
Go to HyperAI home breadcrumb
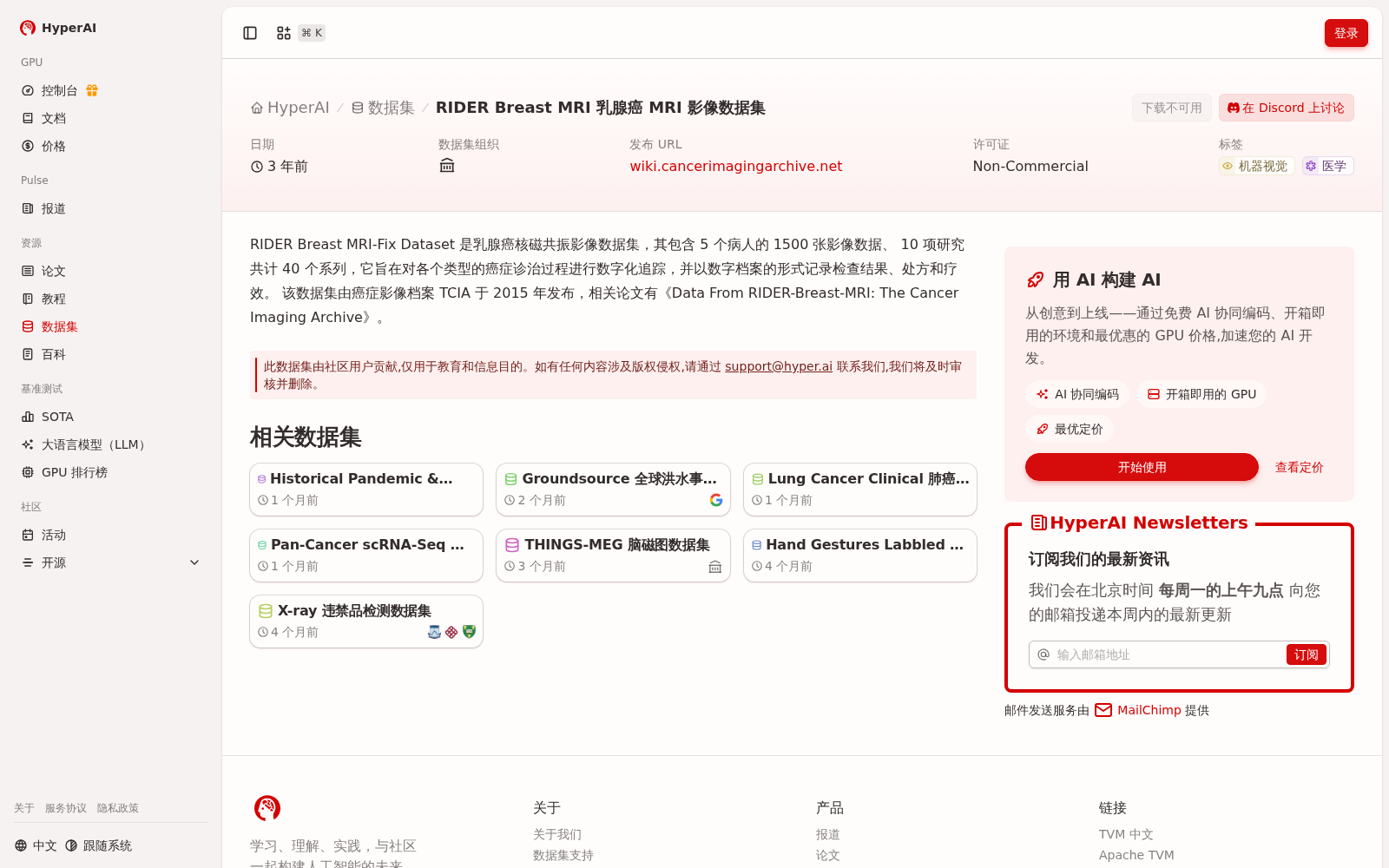290,108
